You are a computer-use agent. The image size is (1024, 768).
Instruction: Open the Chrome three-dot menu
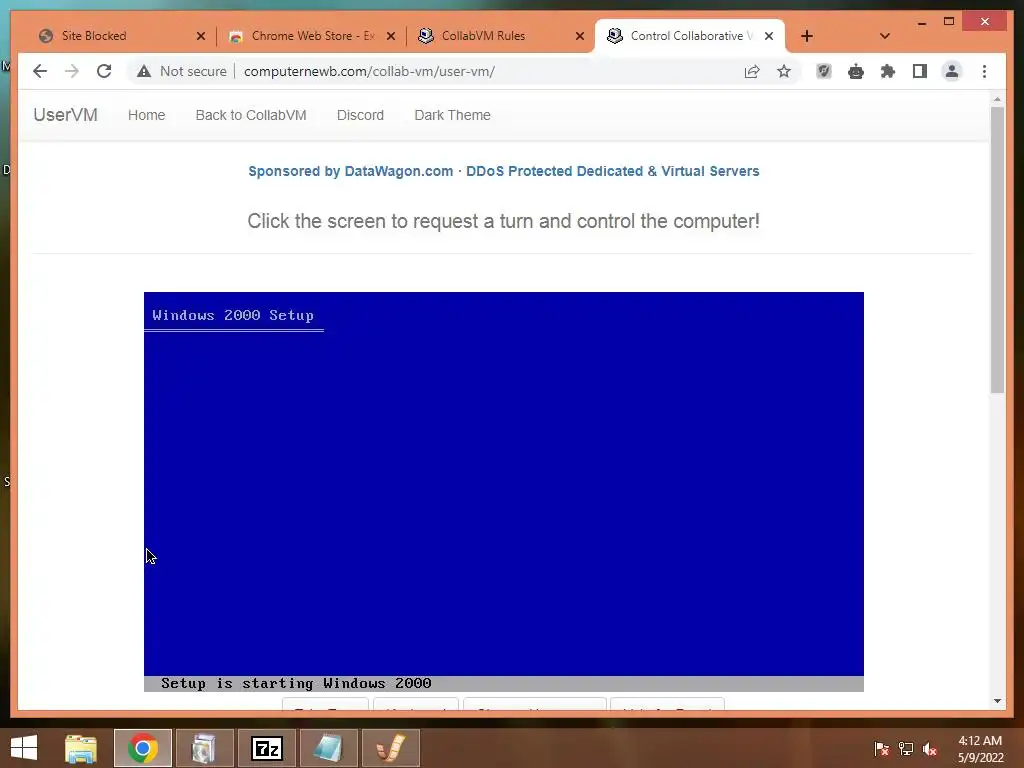pyautogui.click(x=984, y=71)
